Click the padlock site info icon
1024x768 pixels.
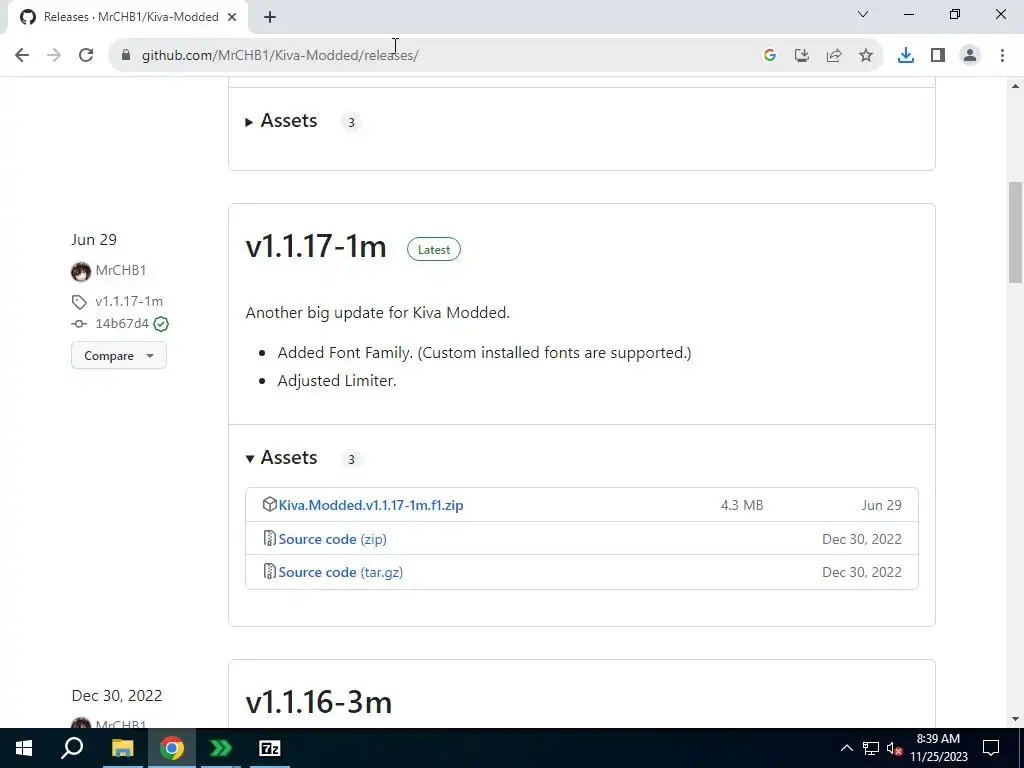point(125,56)
